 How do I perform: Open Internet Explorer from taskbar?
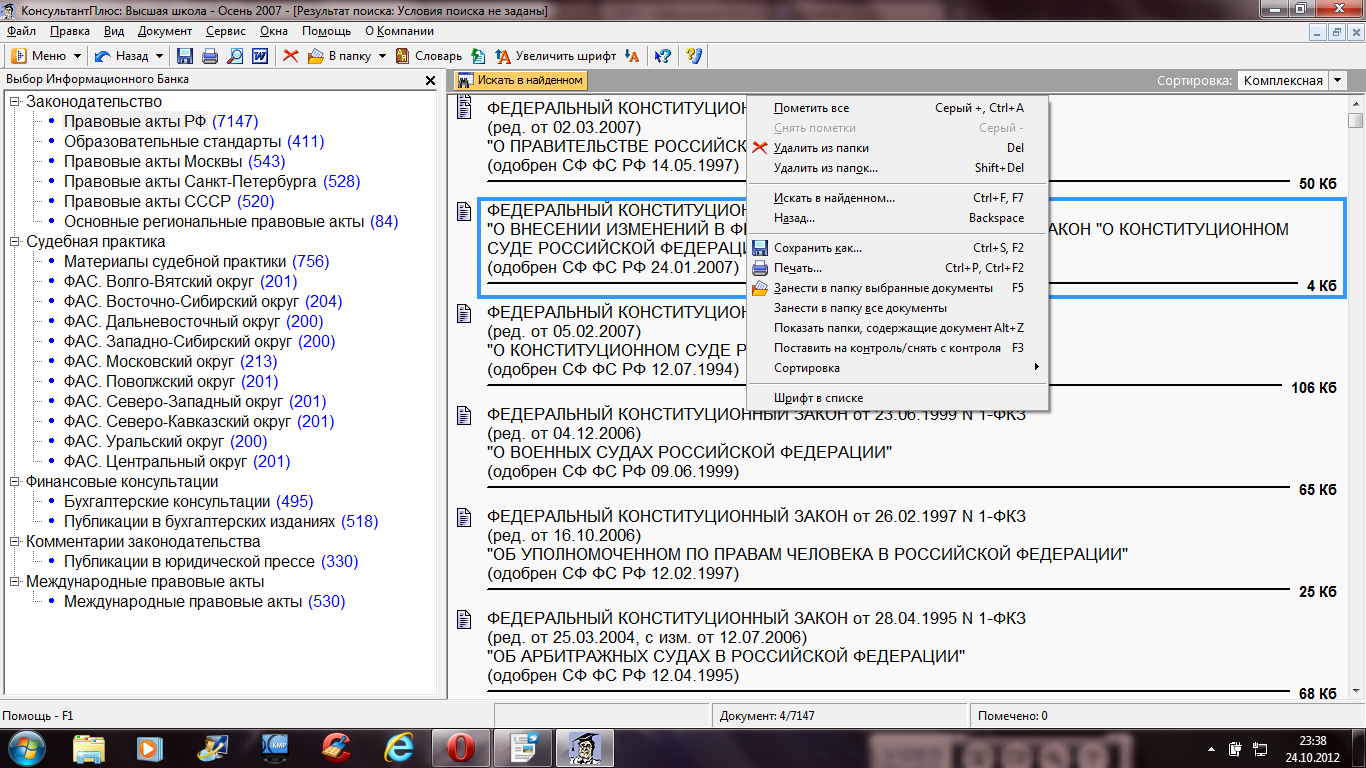pyautogui.click(x=399, y=748)
